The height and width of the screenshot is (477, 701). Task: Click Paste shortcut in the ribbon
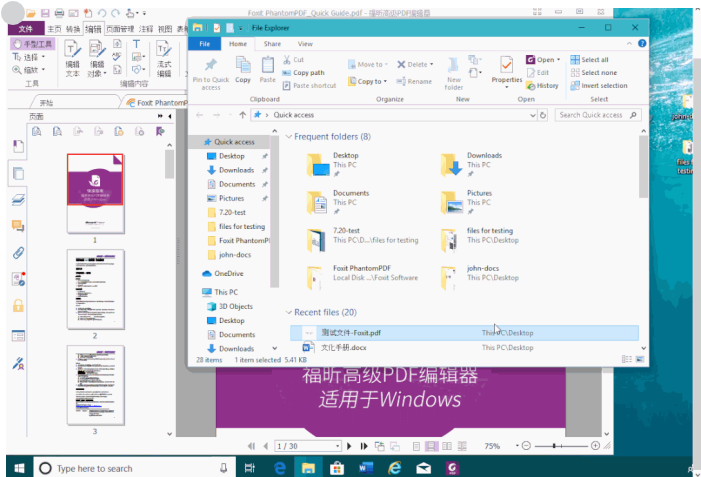click(309, 85)
